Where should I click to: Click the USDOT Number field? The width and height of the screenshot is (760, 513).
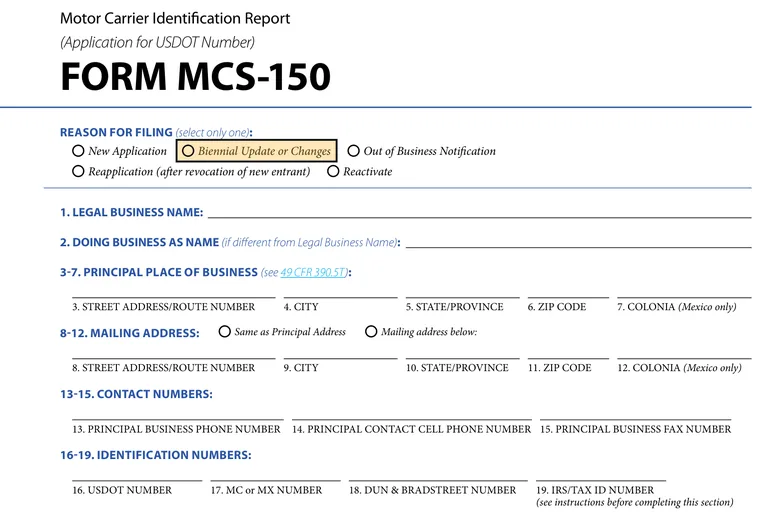pyautogui.click(x=137, y=474)
